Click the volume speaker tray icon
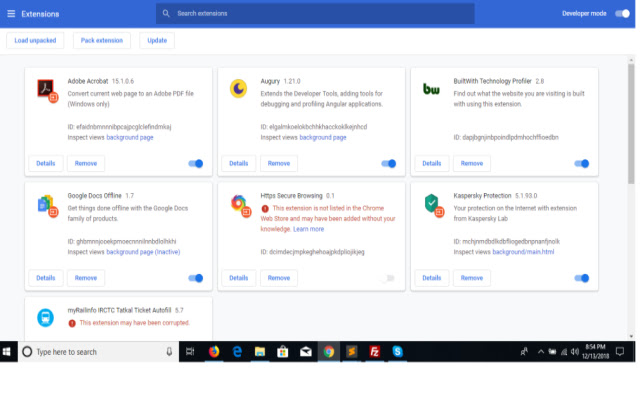Image resolution: width=640 pixels, height=400 pixels. 575,351
